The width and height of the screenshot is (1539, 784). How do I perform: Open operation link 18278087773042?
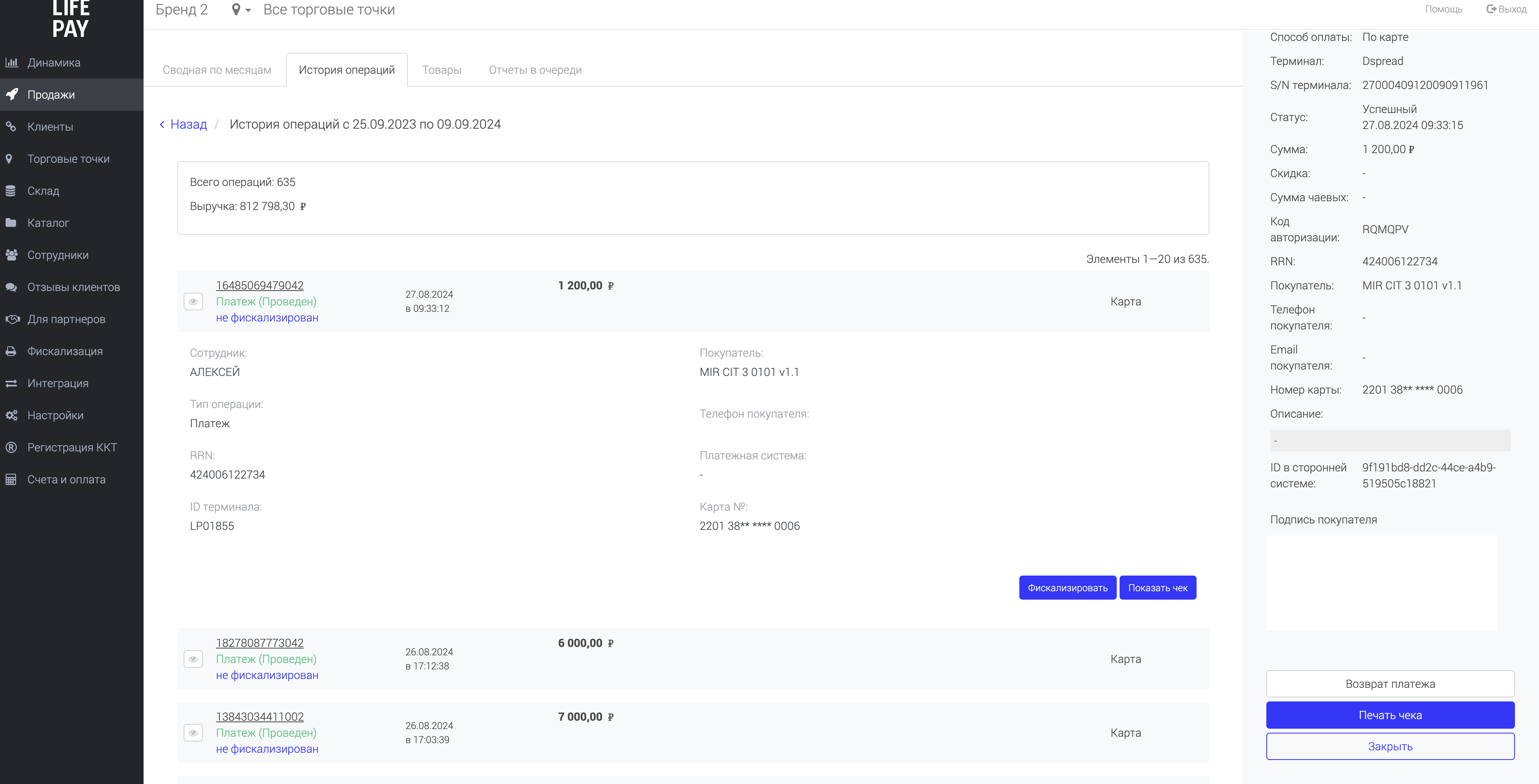[x=259, y=643]
